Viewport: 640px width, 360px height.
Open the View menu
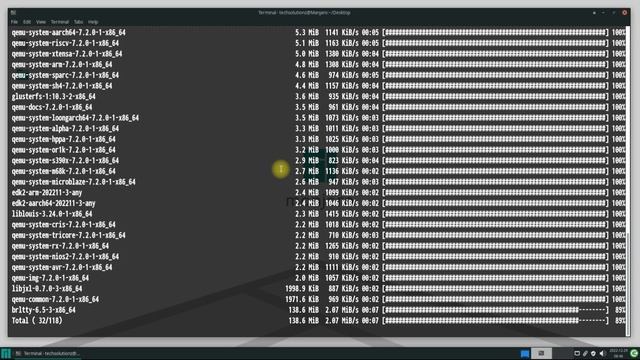coord(41,22)
